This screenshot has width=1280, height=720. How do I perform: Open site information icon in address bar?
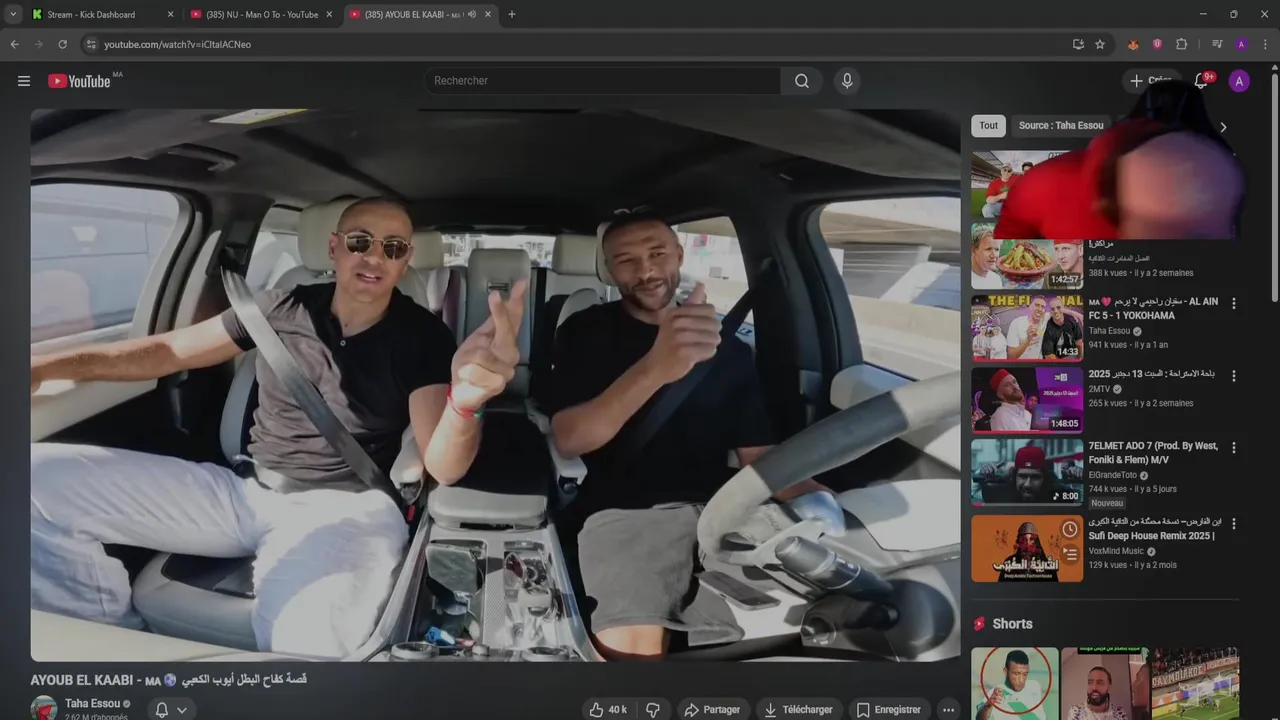pyautogui.click(x=91, y=44)
